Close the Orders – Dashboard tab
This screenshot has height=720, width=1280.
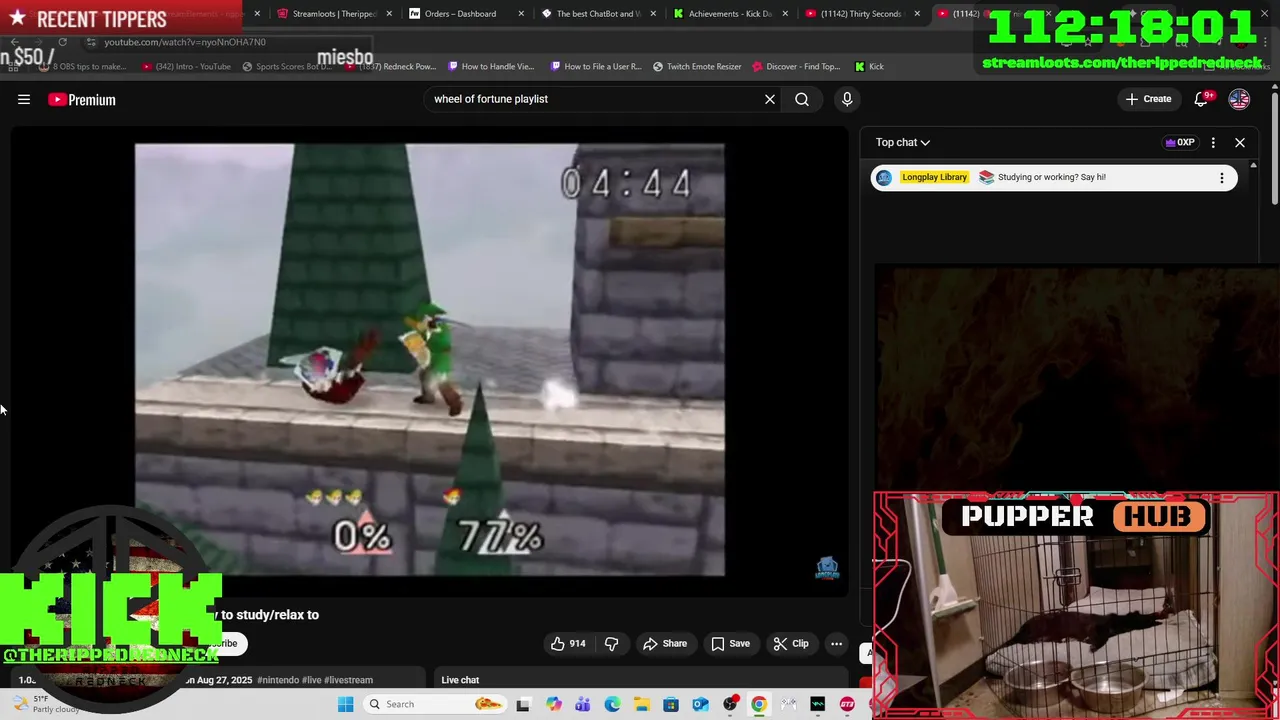(x=522, y=14)
